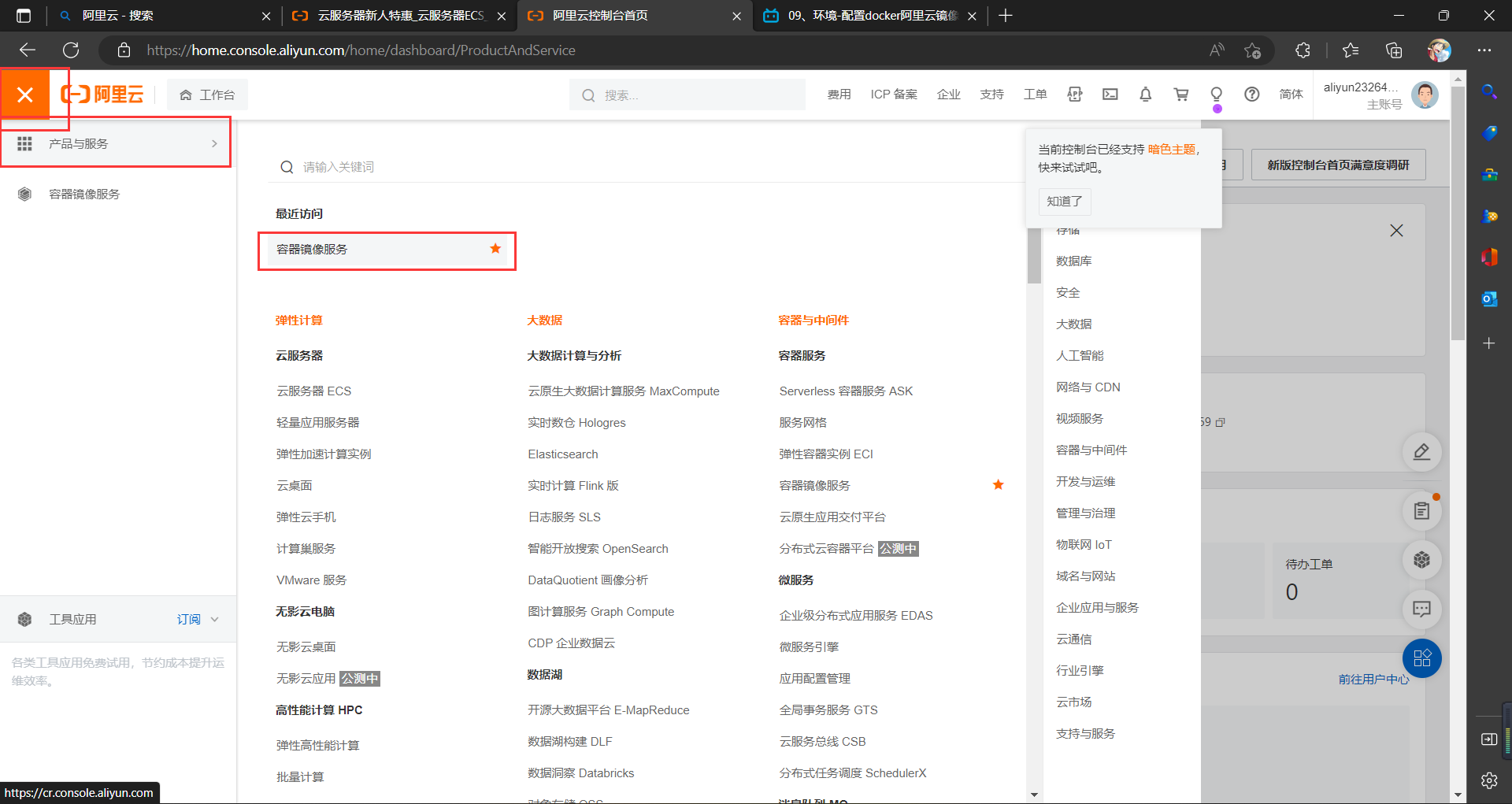Focus the 请输入关键词 keyword search field
The image size is (1512, 804).
click(646, 167)
